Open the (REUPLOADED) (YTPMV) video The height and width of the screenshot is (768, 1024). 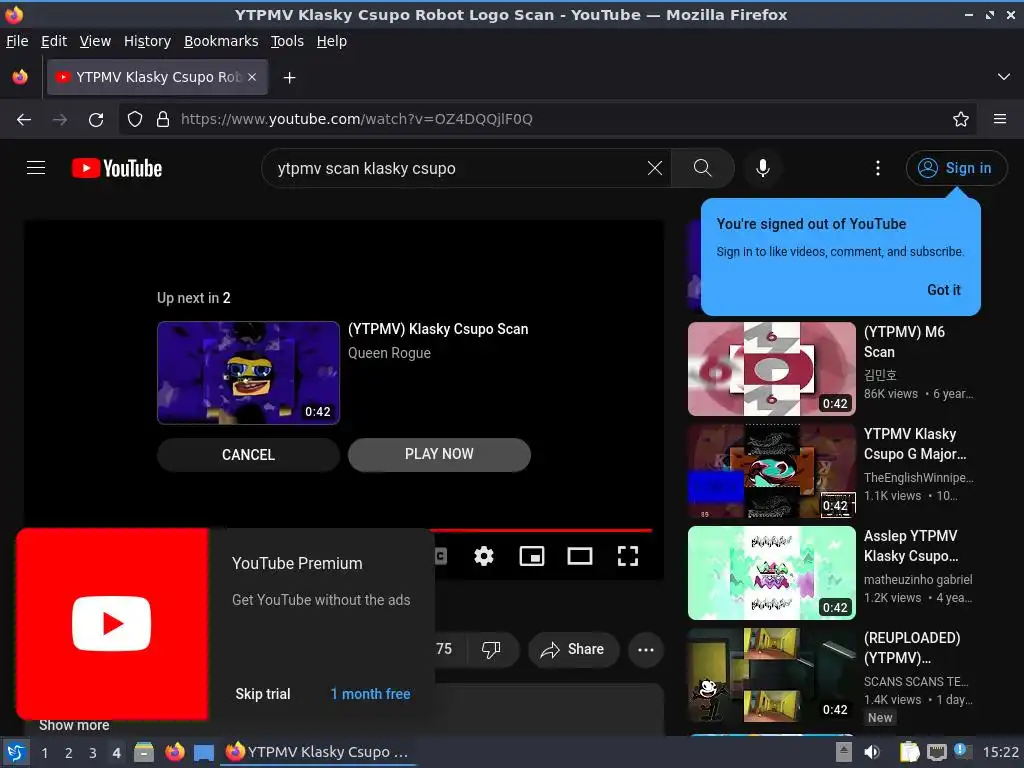click(x=771, y=675)
